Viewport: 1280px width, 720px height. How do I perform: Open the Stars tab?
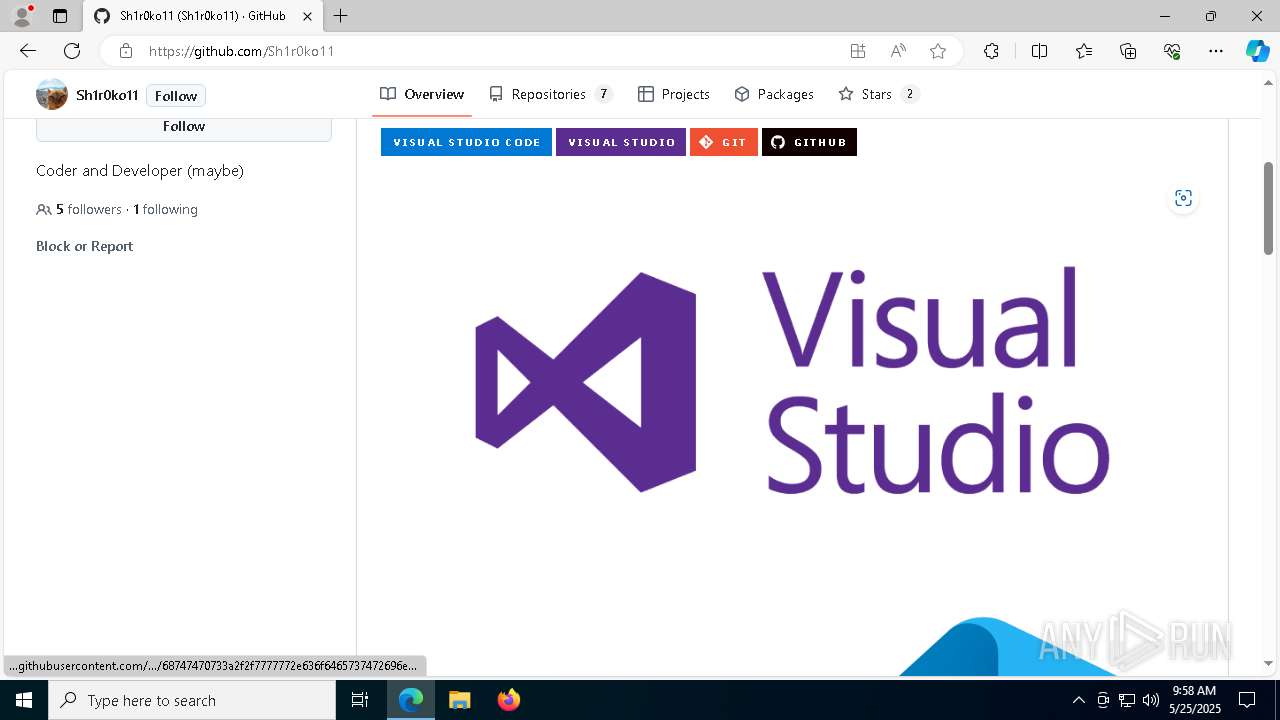point(879,94)
